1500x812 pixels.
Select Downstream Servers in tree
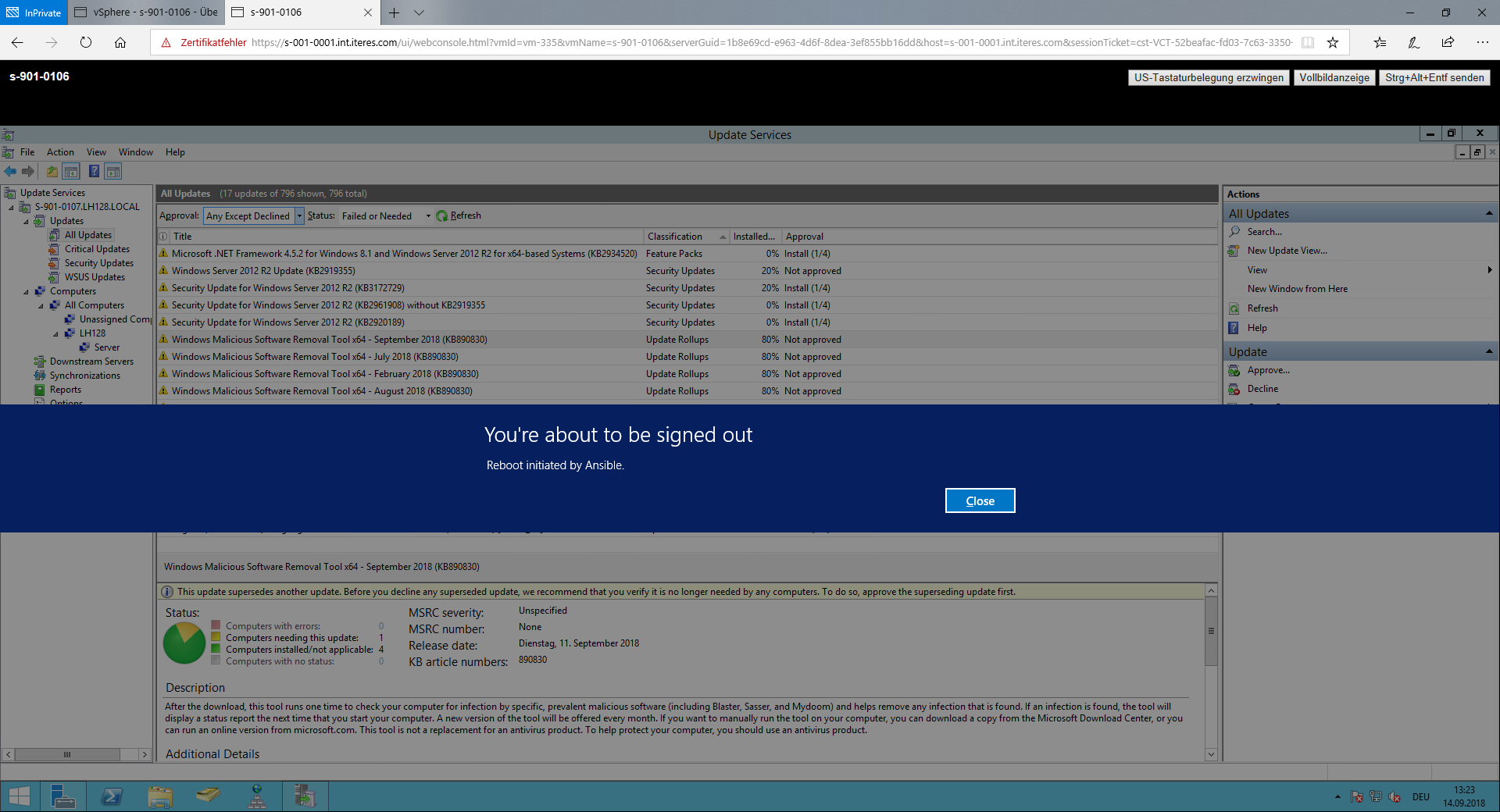tap(91, 362)
